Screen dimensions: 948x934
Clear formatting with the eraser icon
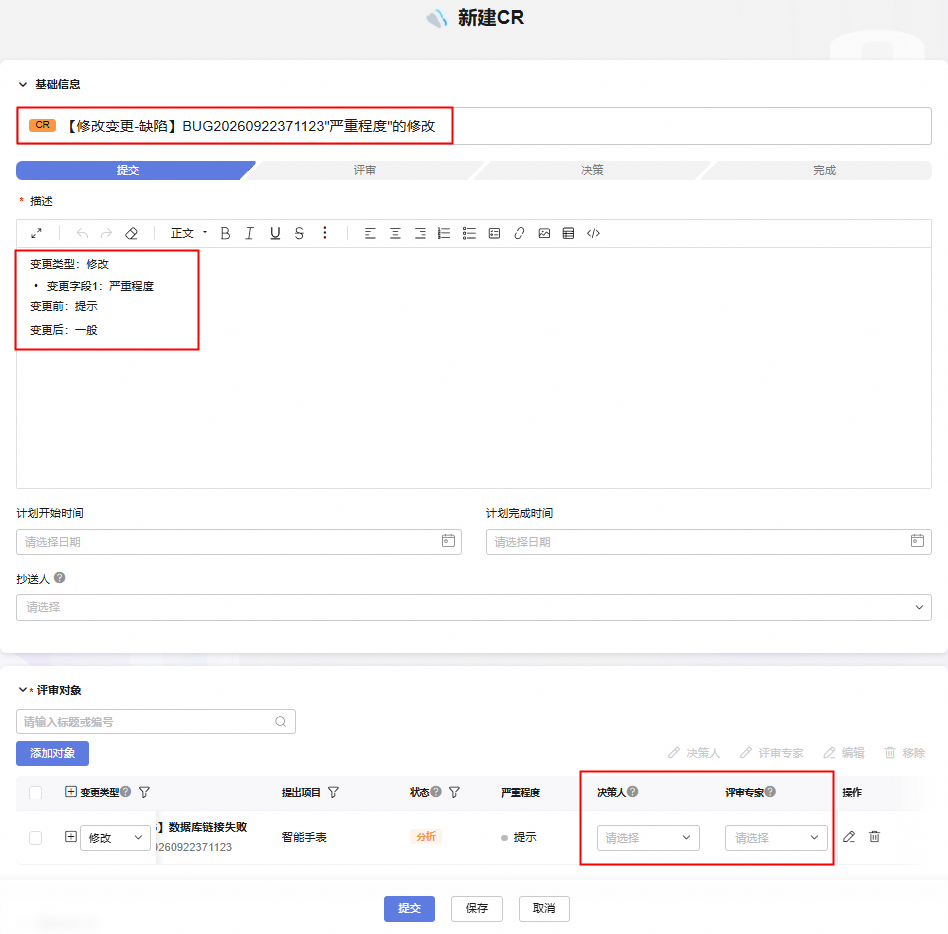(131, 233)
